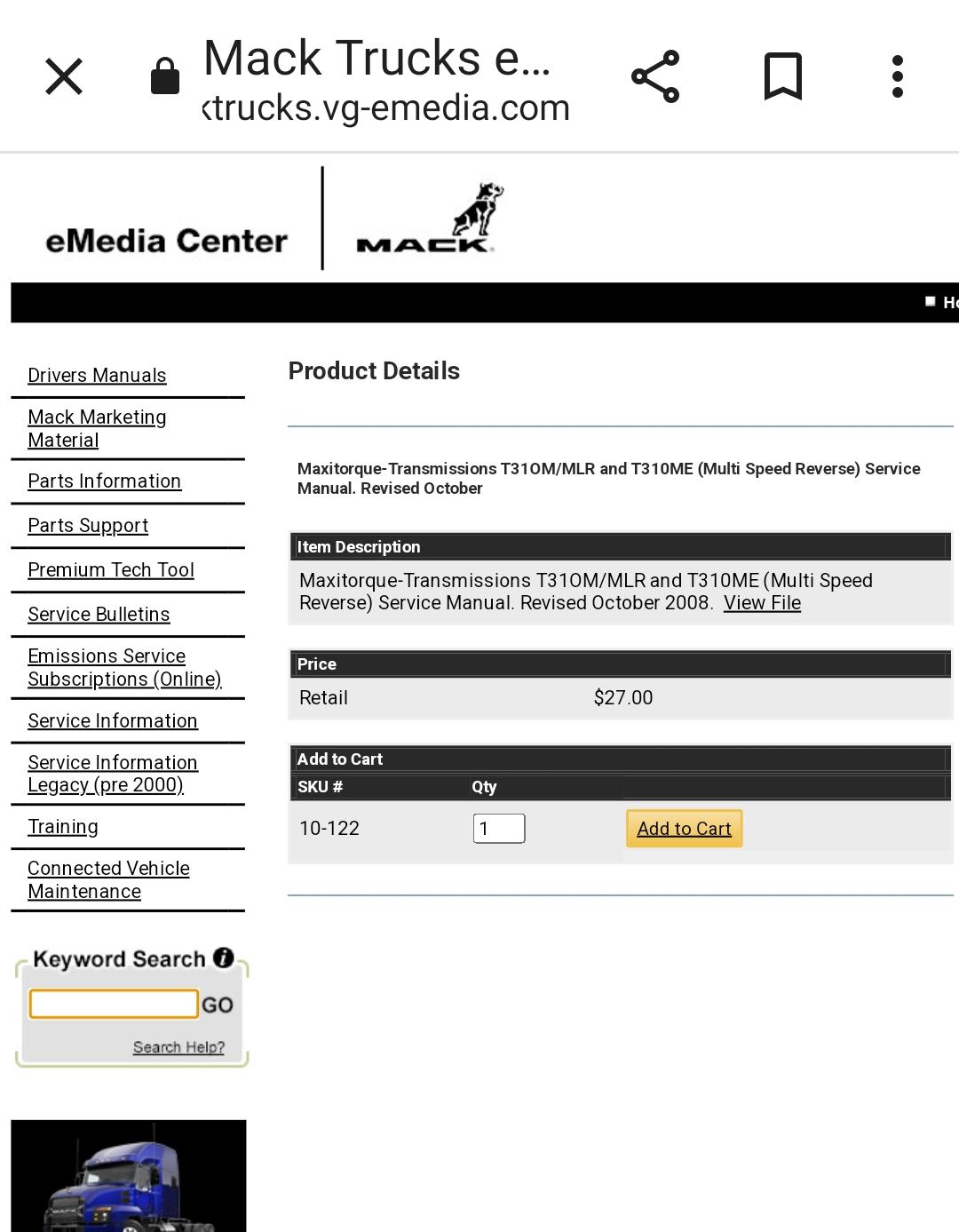Click the GO search button
The image size is (959, 1232).
click(x=218, y=1005)
